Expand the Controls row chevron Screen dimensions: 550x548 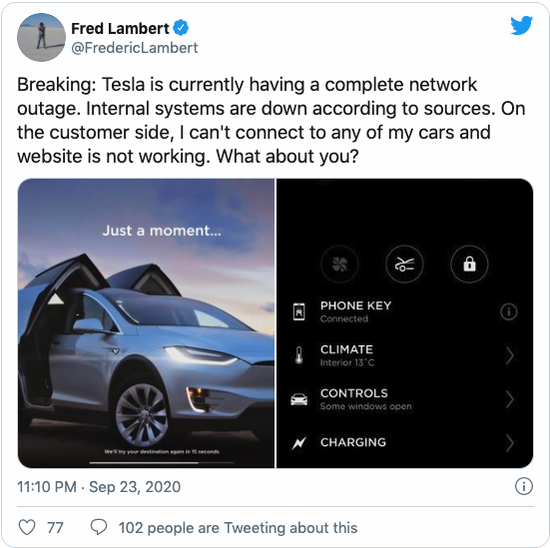pyautogui.click(x=510, y=399)
